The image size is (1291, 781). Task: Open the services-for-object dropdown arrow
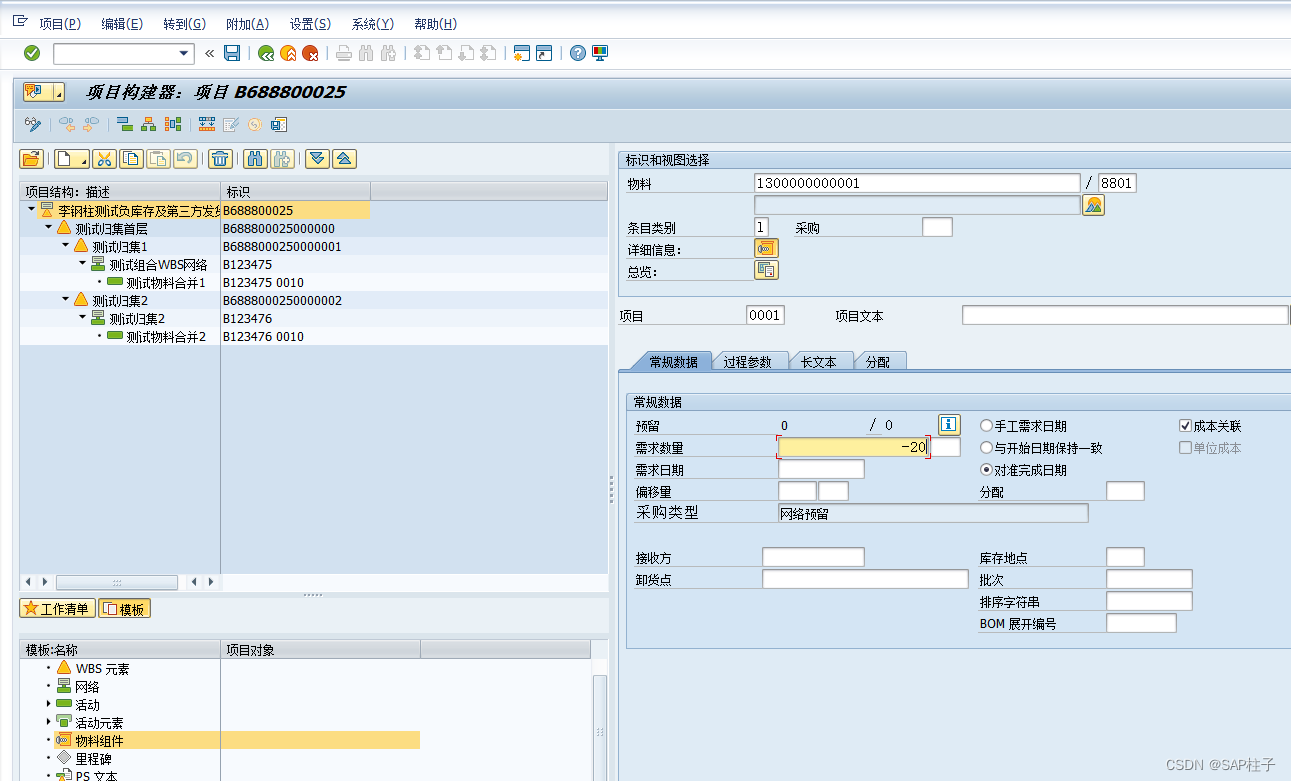[59, 93]
